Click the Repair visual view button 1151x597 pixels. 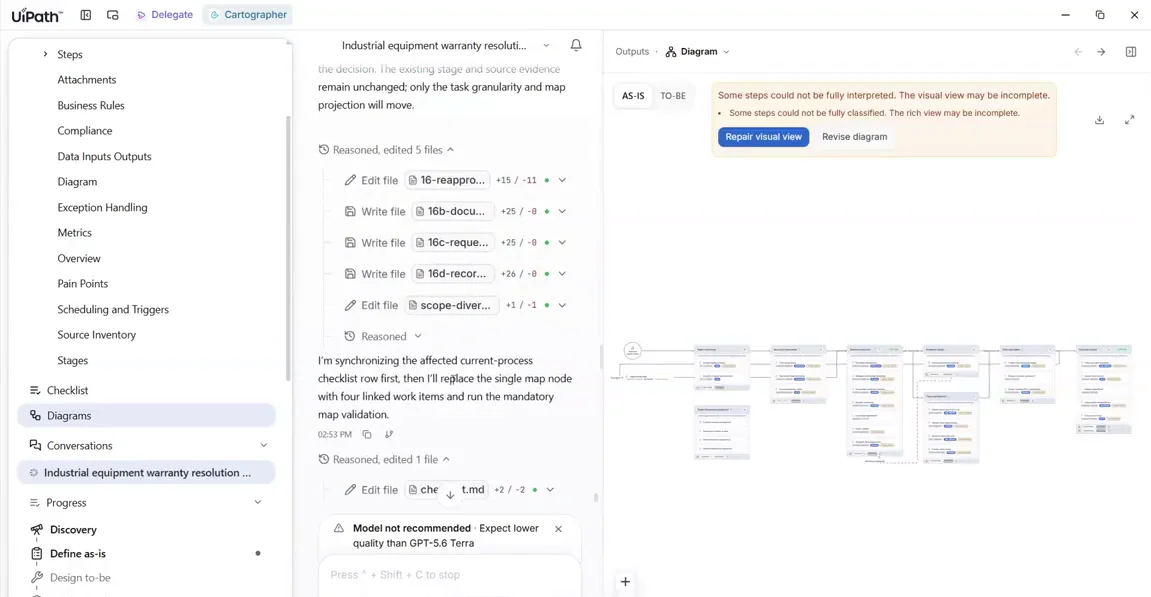click(763, 137)
